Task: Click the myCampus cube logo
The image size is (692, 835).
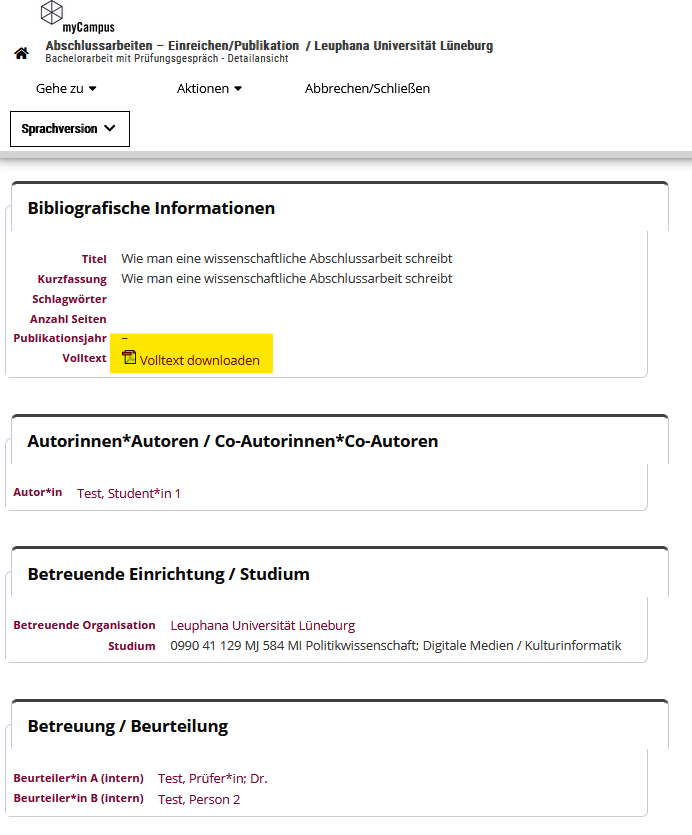Action: (52, 12)
